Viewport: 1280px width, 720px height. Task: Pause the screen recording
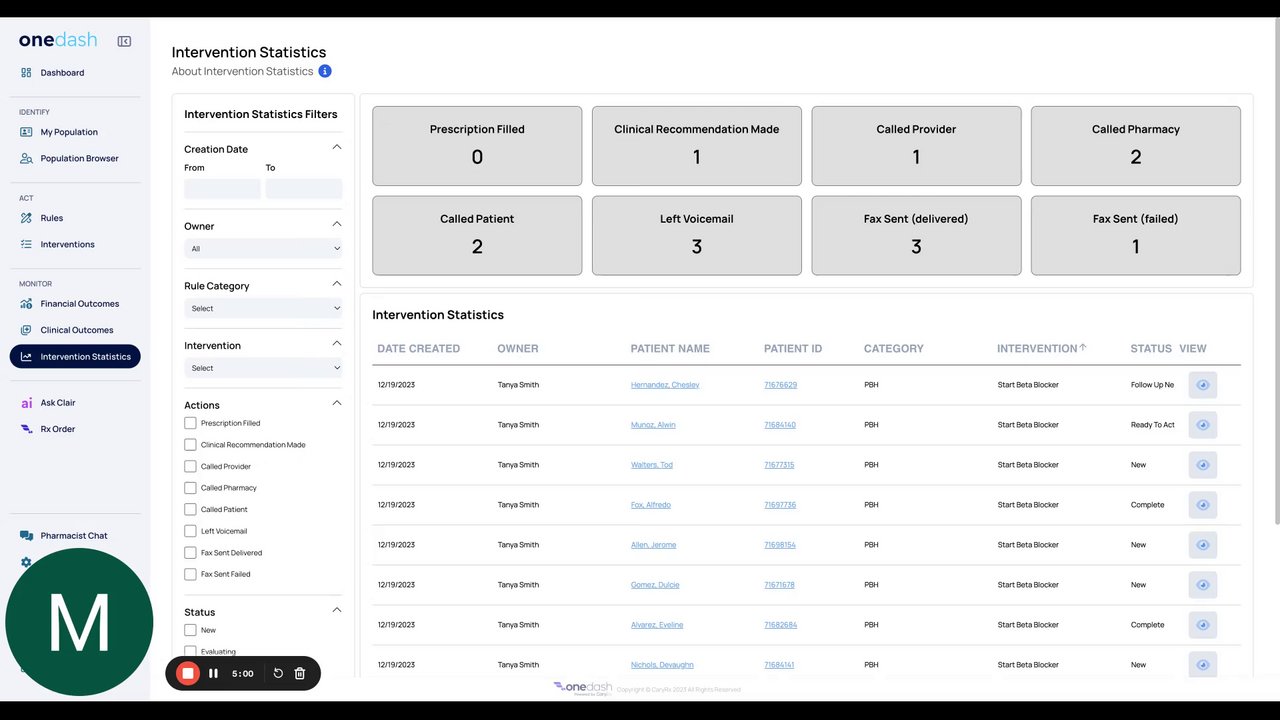(213, 674)
